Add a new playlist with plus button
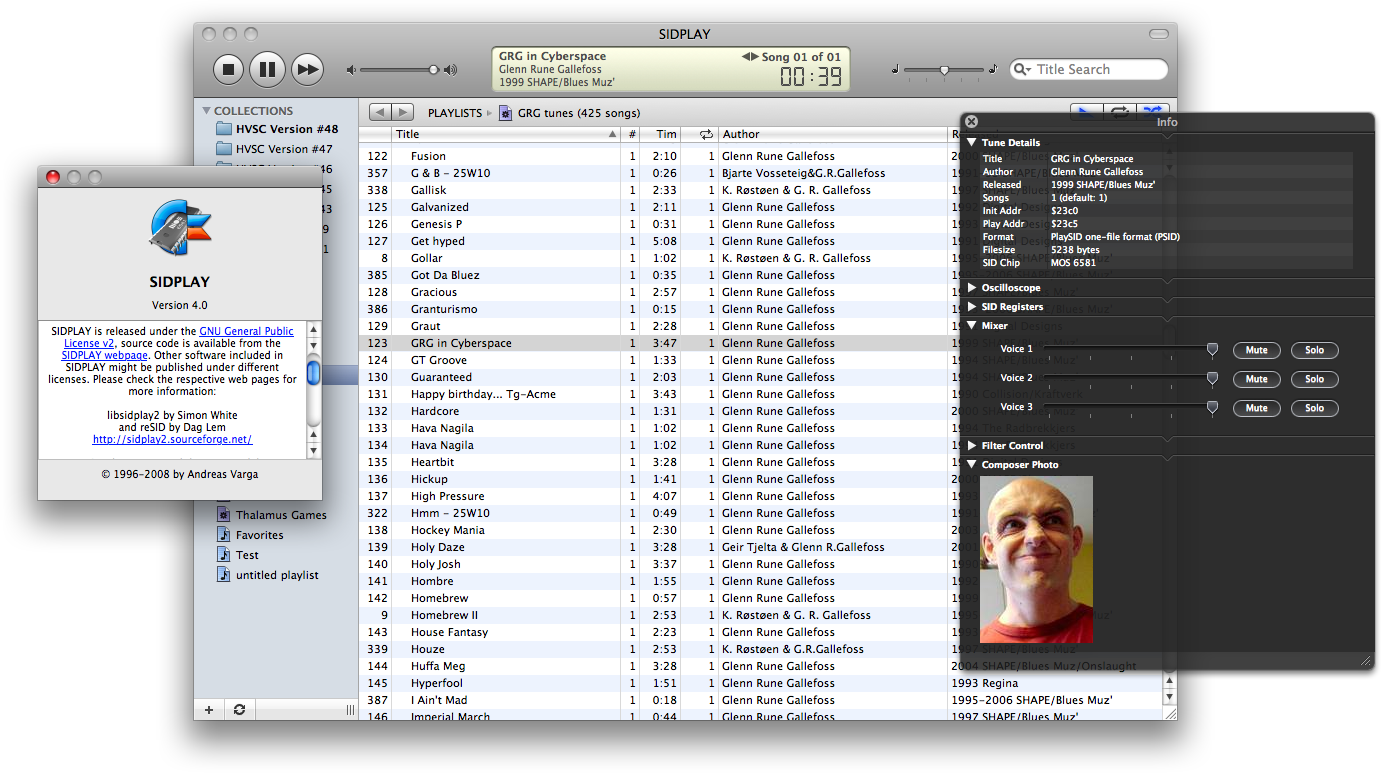Viewport: 1381px width, 773px height. (209, 710)
